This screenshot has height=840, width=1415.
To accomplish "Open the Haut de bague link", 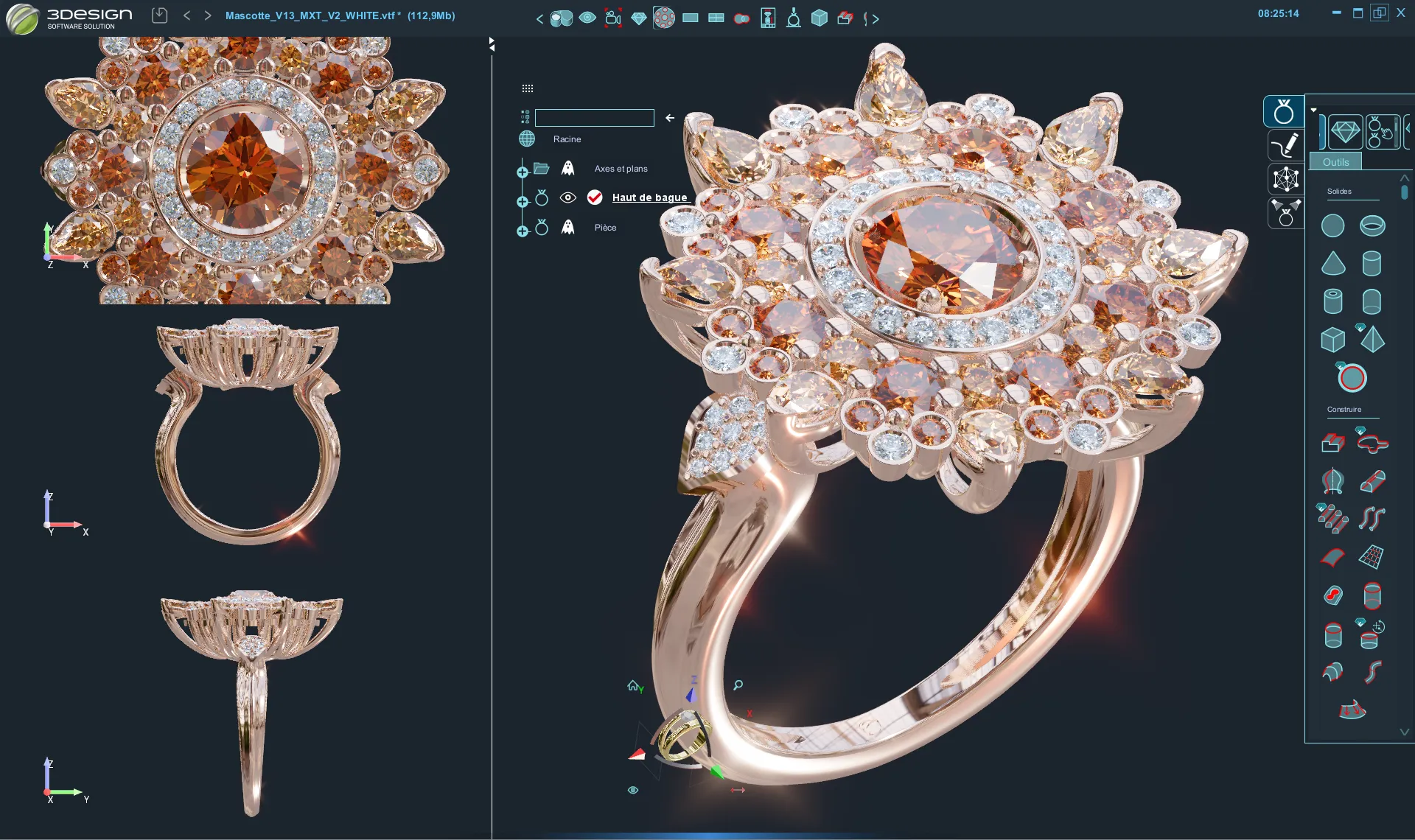I will (x=649, y=197).
